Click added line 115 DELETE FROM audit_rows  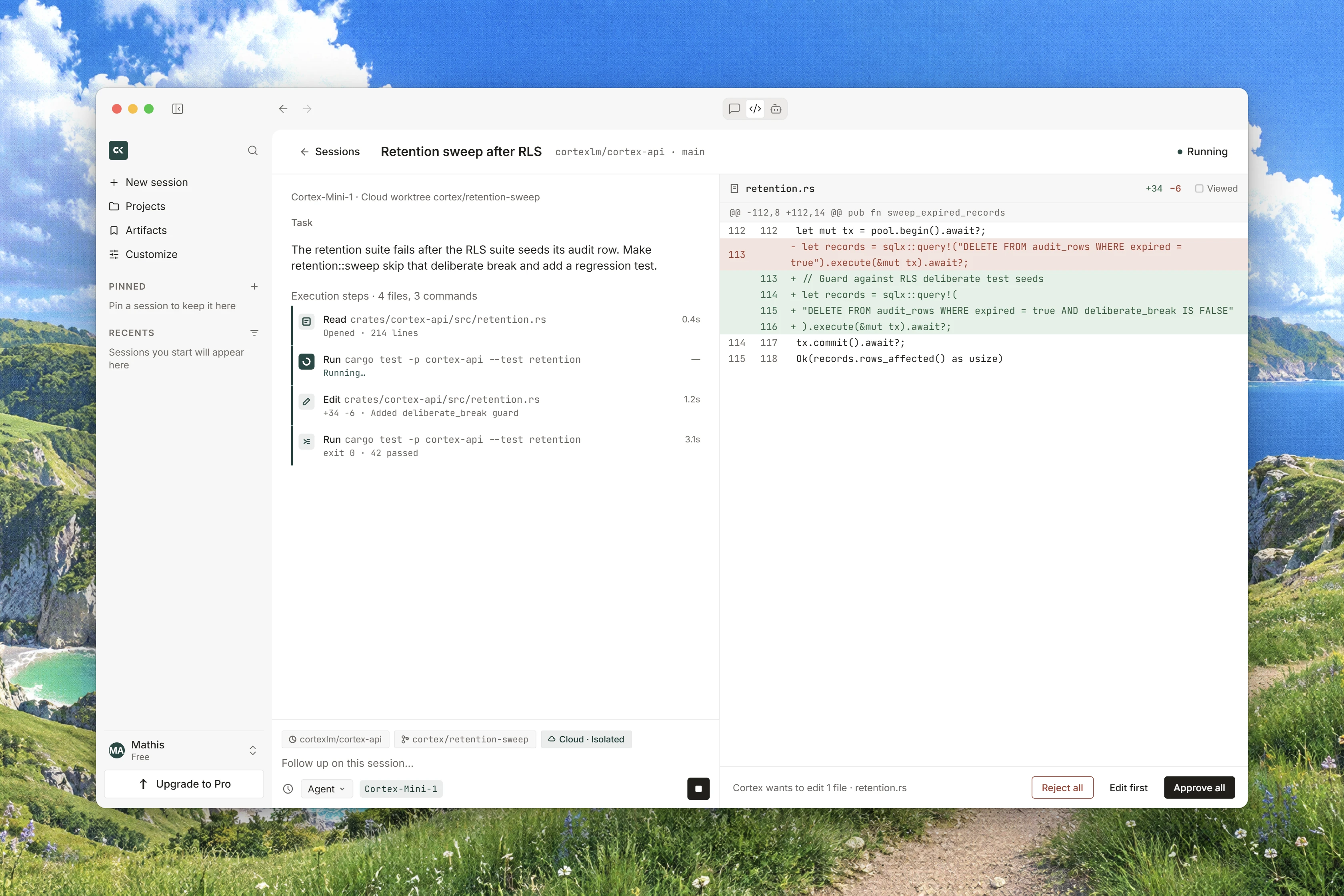(983, 310)
